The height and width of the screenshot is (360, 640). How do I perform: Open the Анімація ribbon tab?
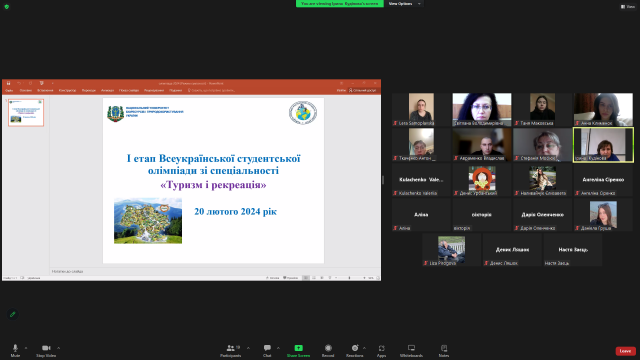pyautogui.click(x=107, y=90)
